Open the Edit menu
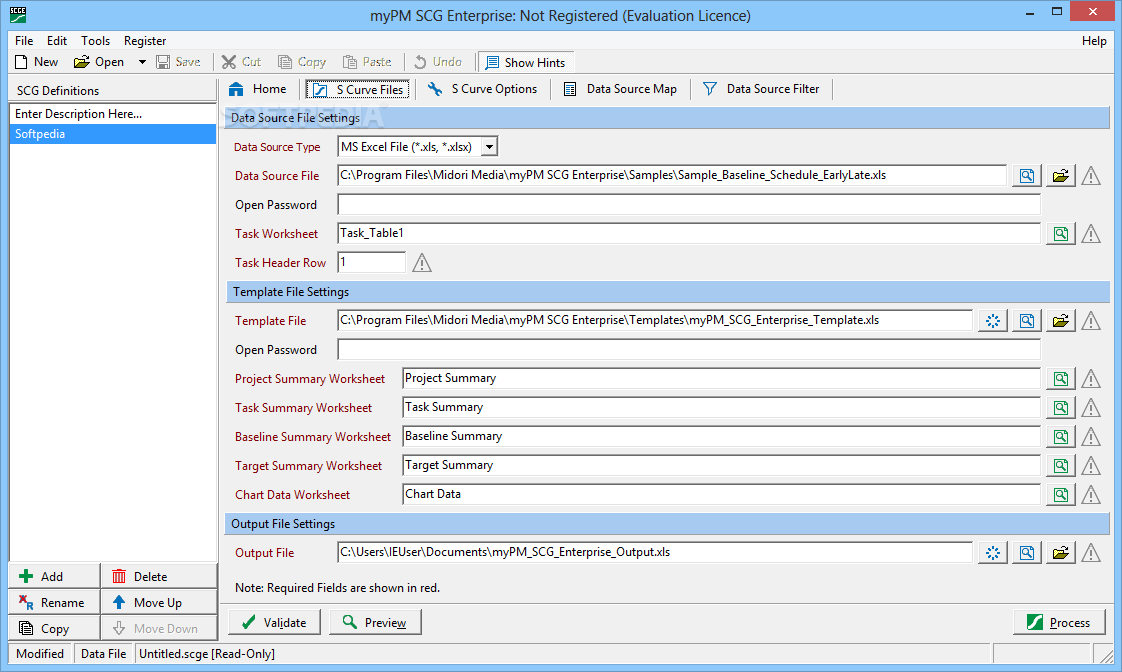 click(57, 41)
